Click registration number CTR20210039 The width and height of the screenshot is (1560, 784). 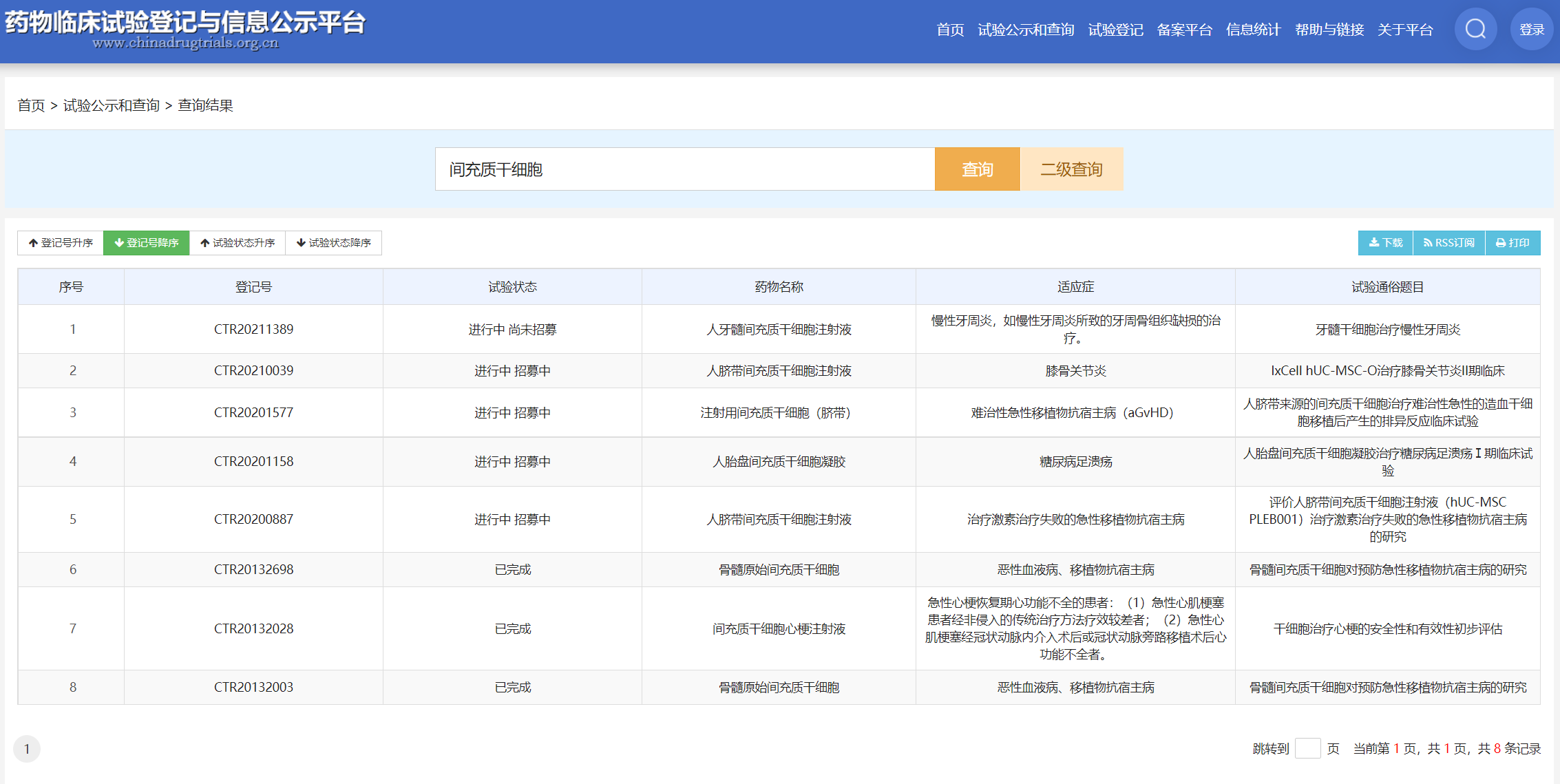pos(253,370)
